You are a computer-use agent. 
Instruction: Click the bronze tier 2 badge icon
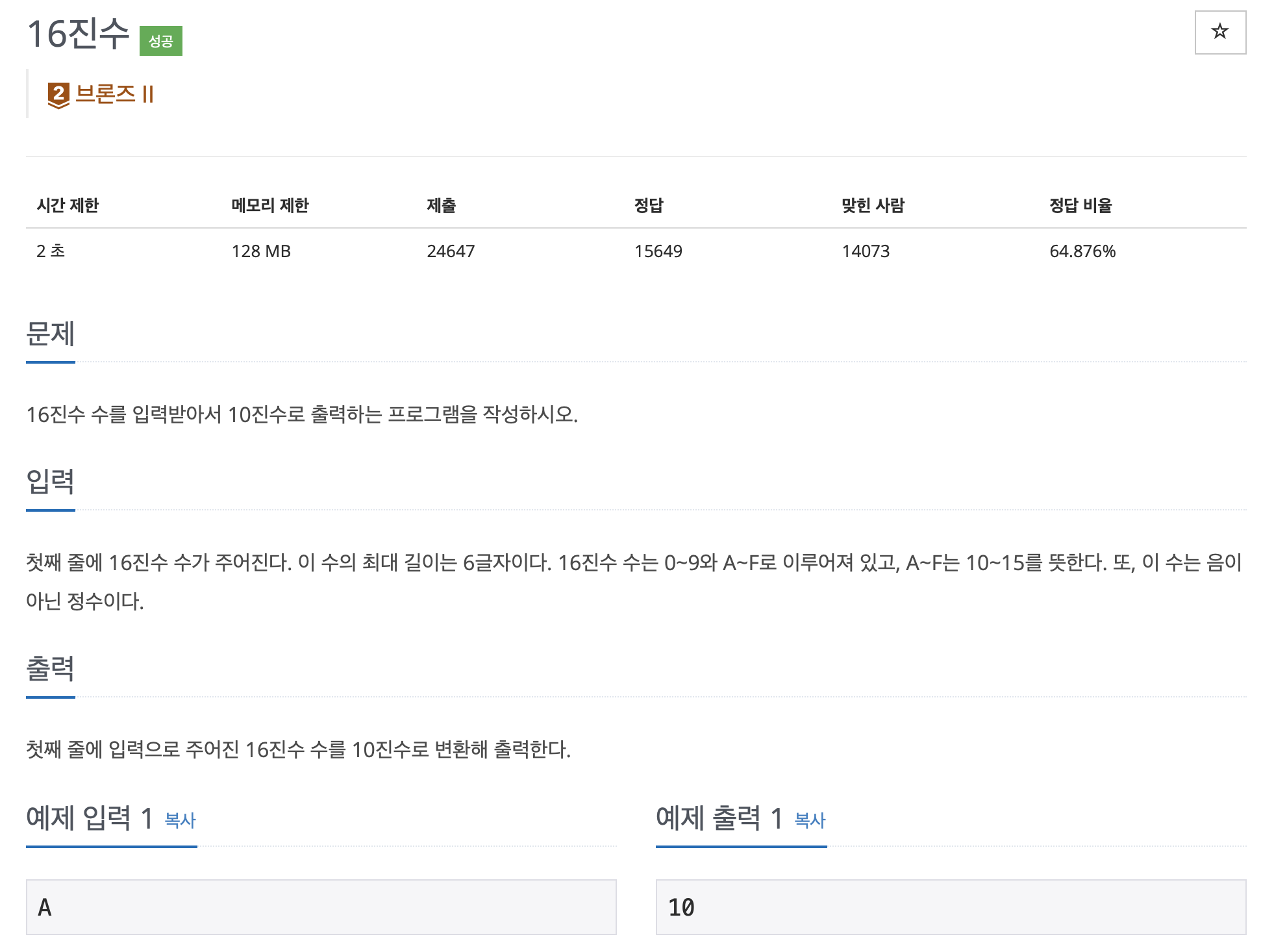point(58,95)
